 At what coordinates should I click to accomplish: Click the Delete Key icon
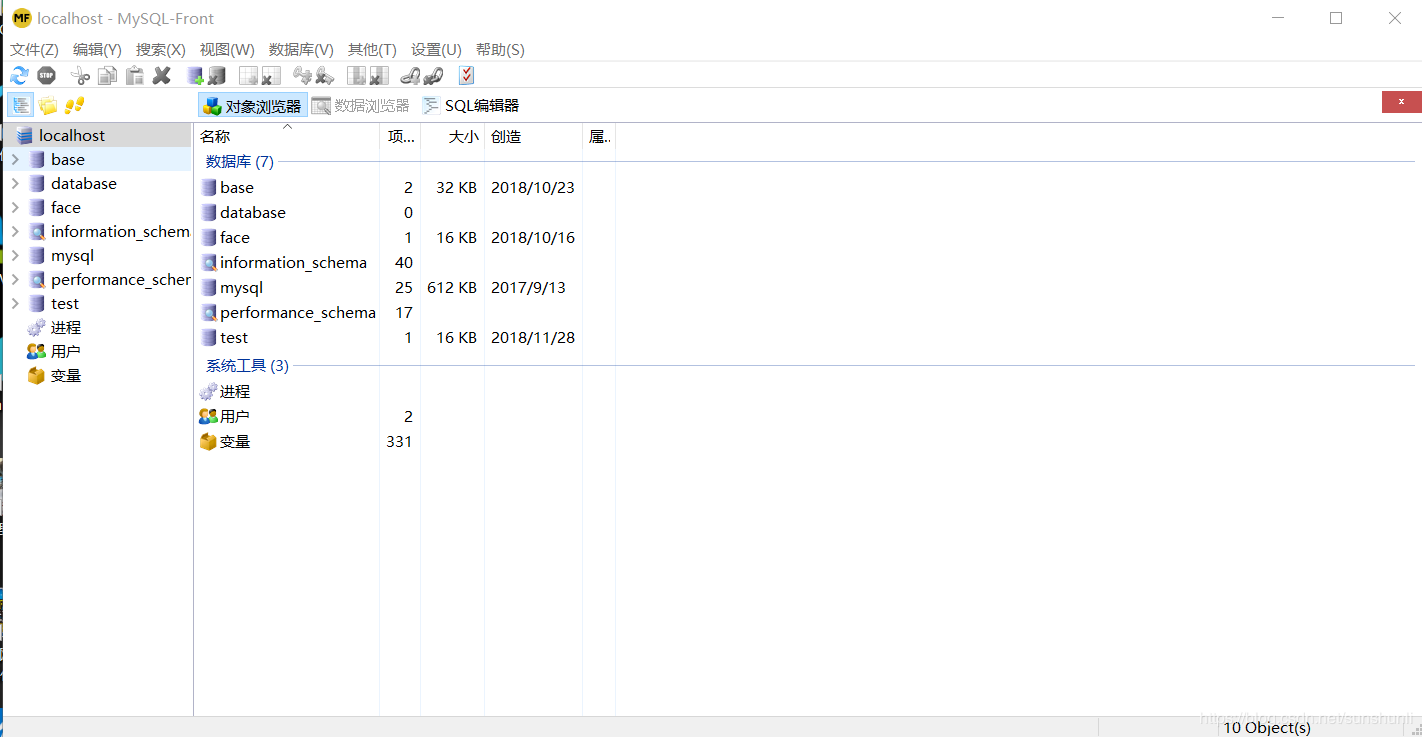pos(324,75)
